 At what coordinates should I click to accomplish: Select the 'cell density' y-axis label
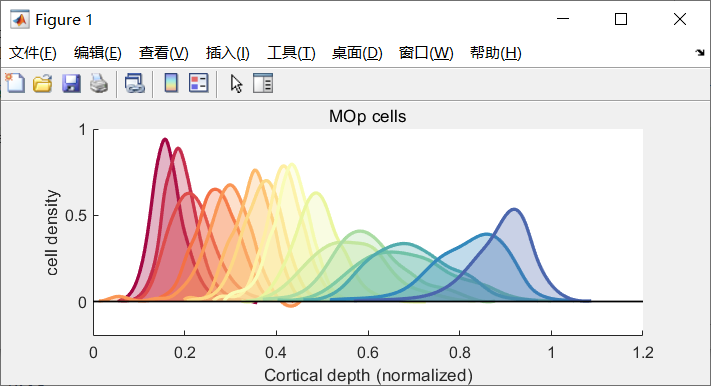click(52, 232)
